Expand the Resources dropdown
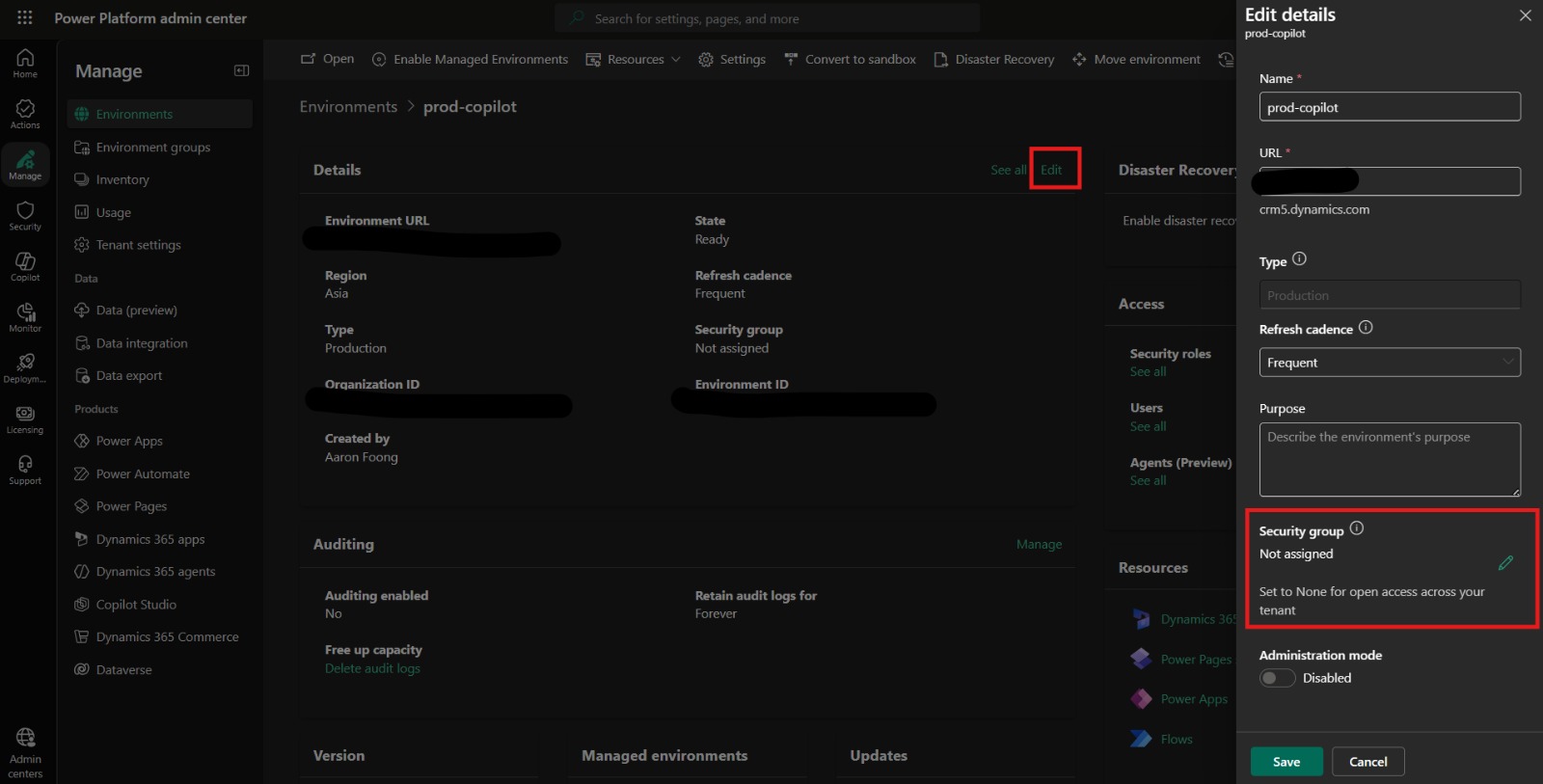The image size is (1543, 784). click(x=634, y=59)
